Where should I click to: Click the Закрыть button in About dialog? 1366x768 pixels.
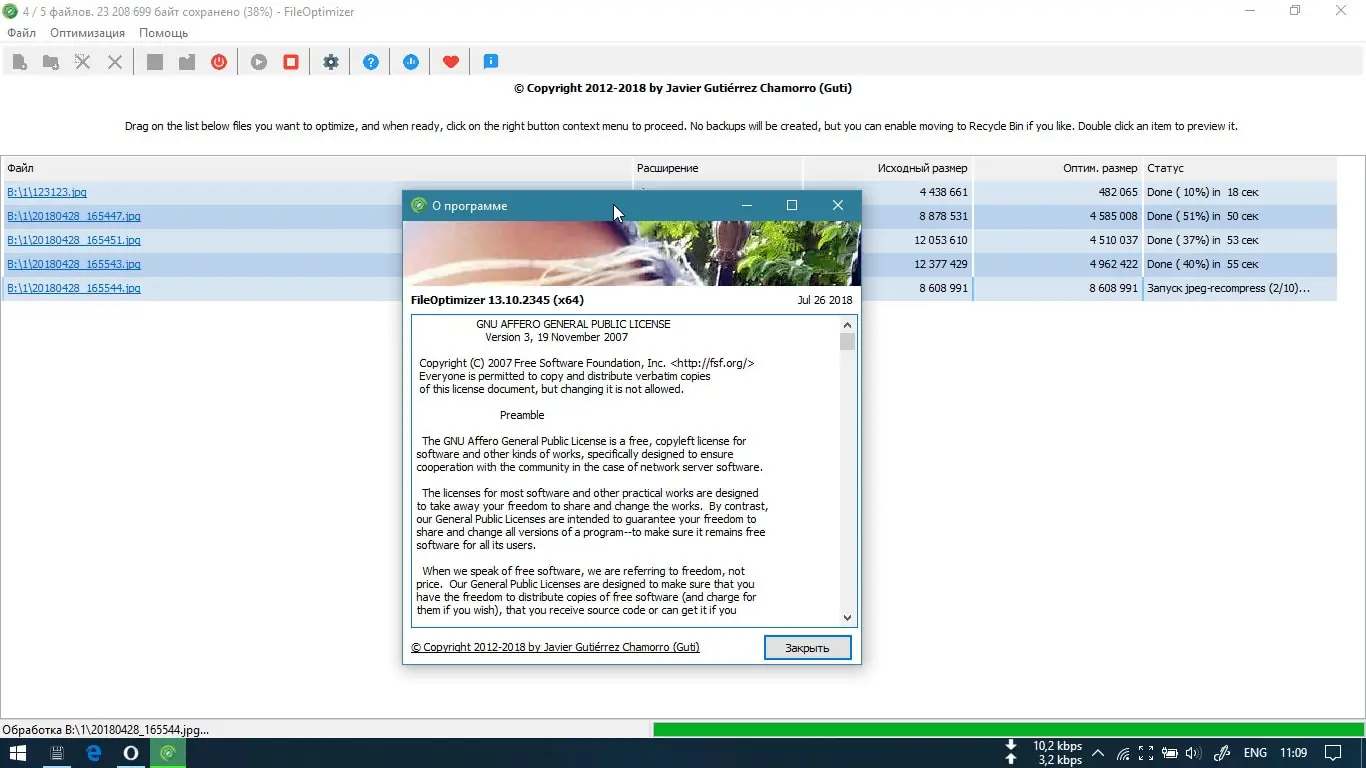tap(807, 648)
